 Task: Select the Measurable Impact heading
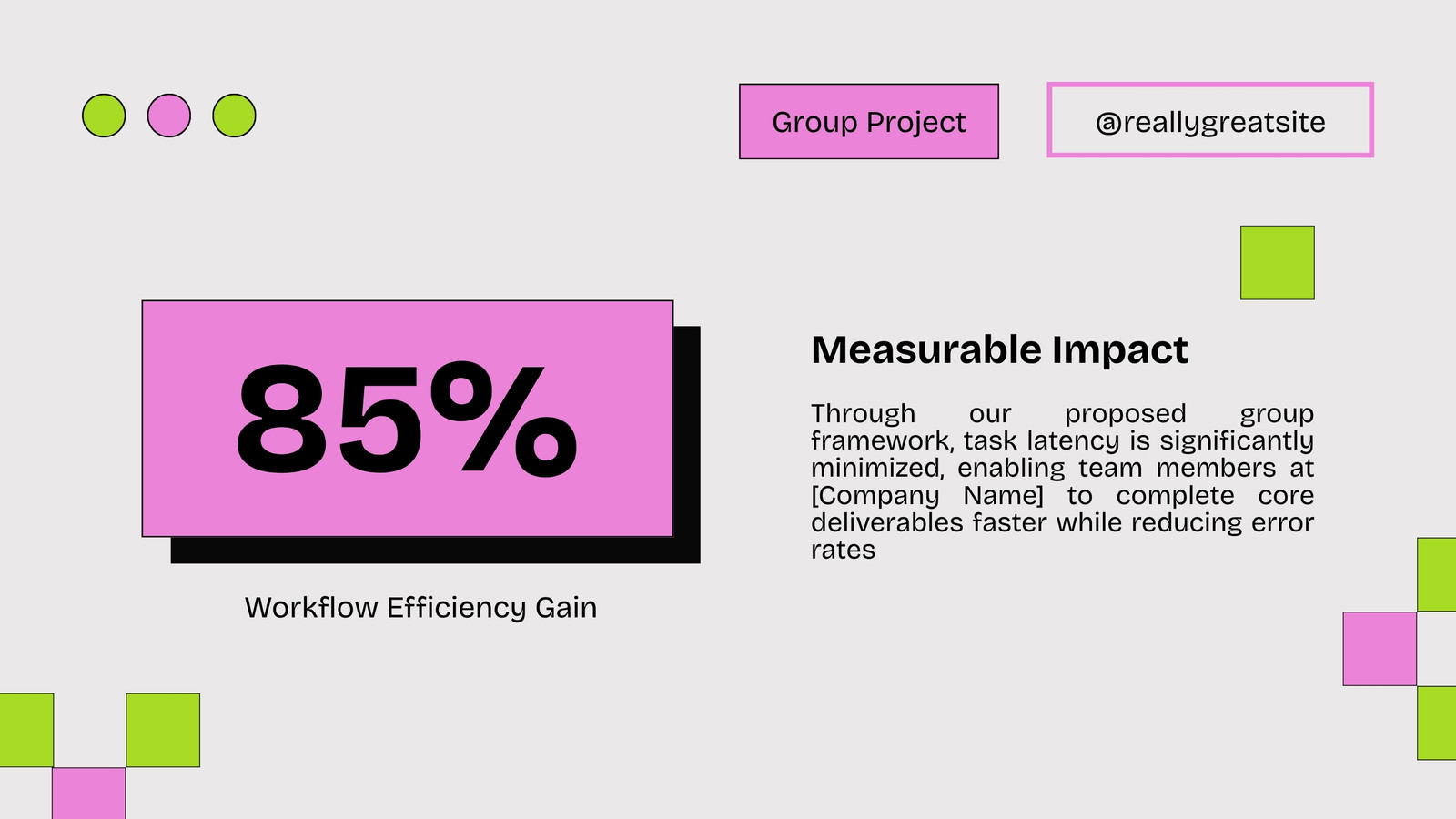(999, 349)
